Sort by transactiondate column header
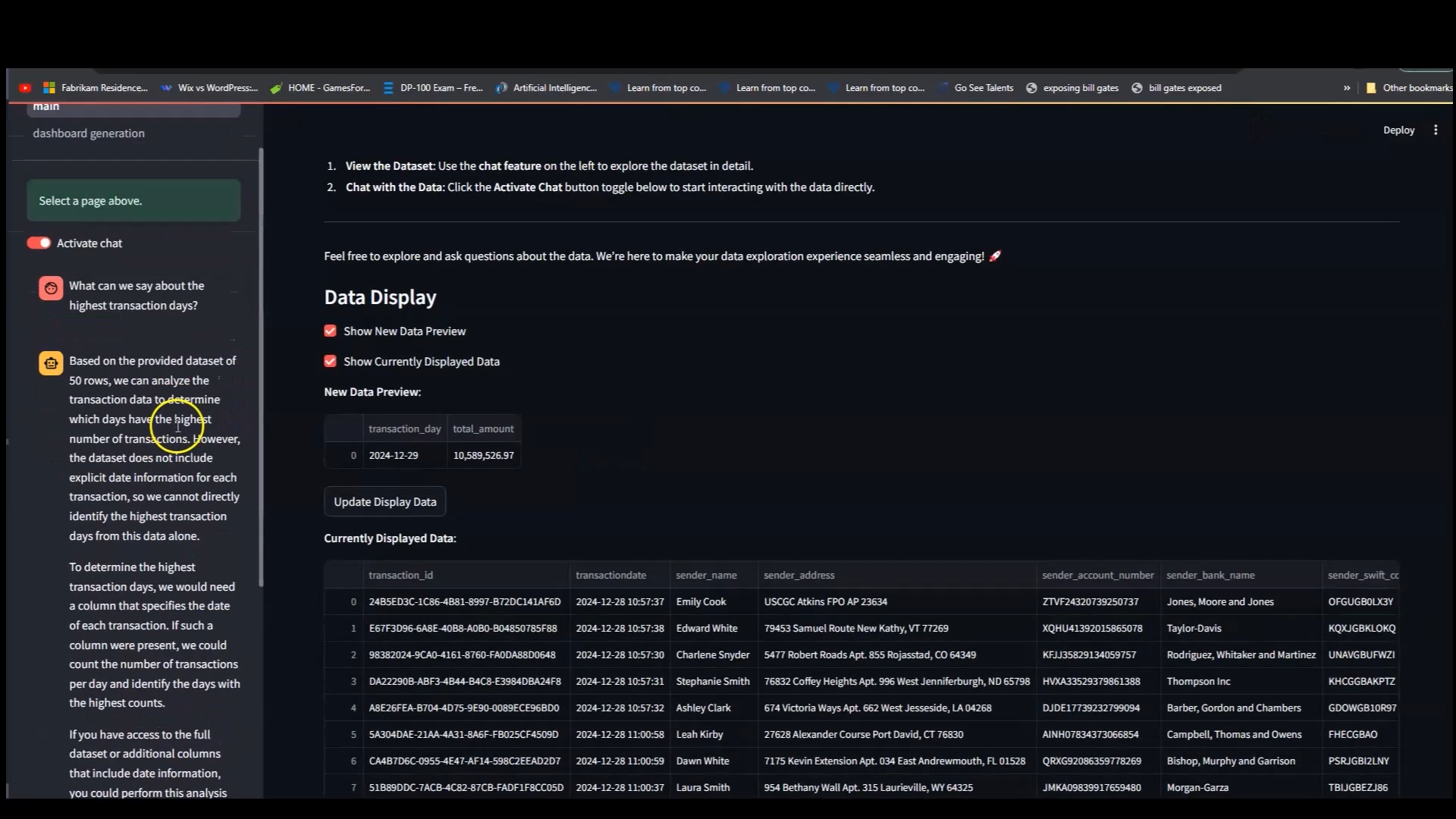The width and height of the screenshot is (1456, 819). coord(610,576)
